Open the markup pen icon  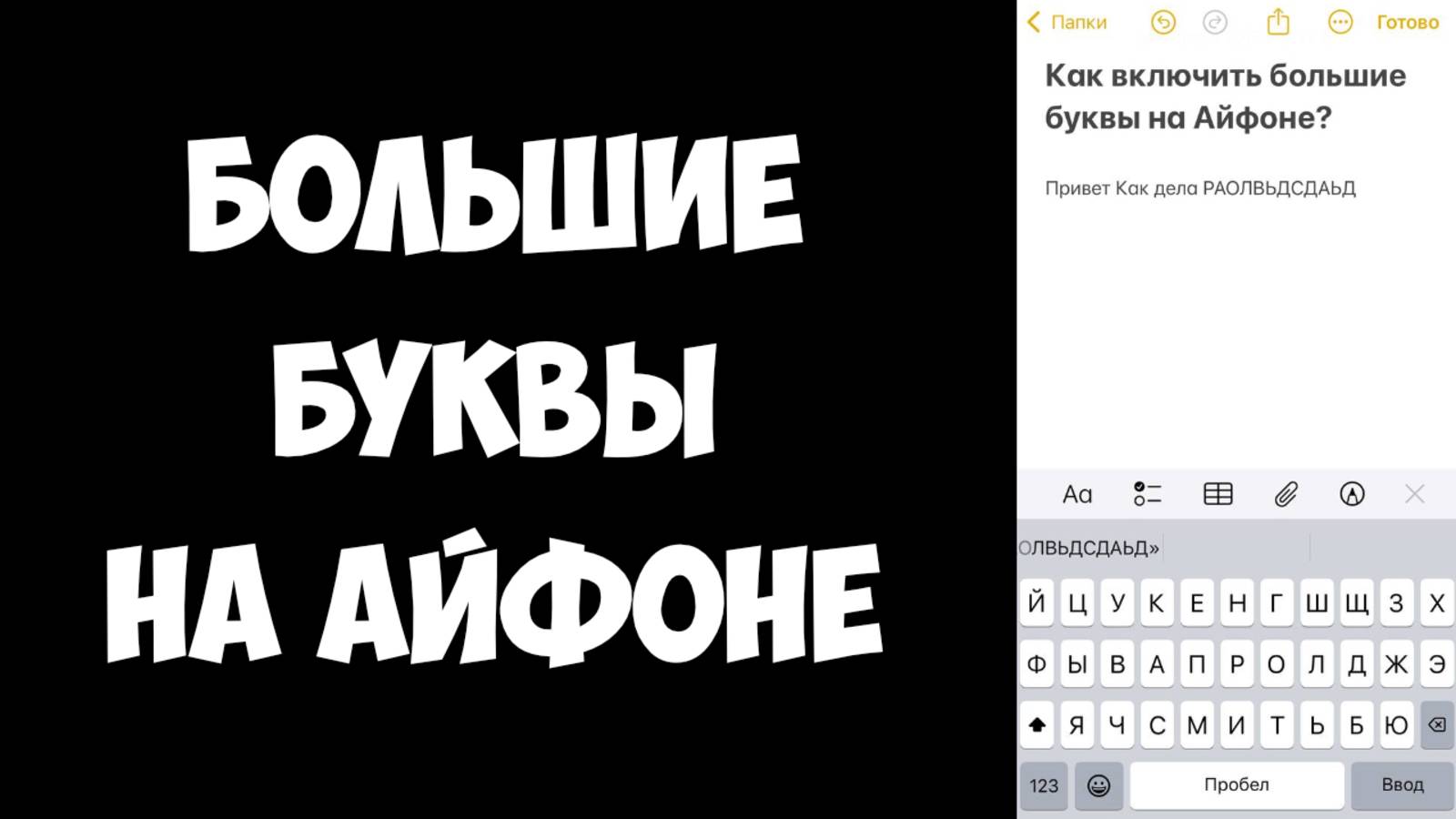[1352, 493]
